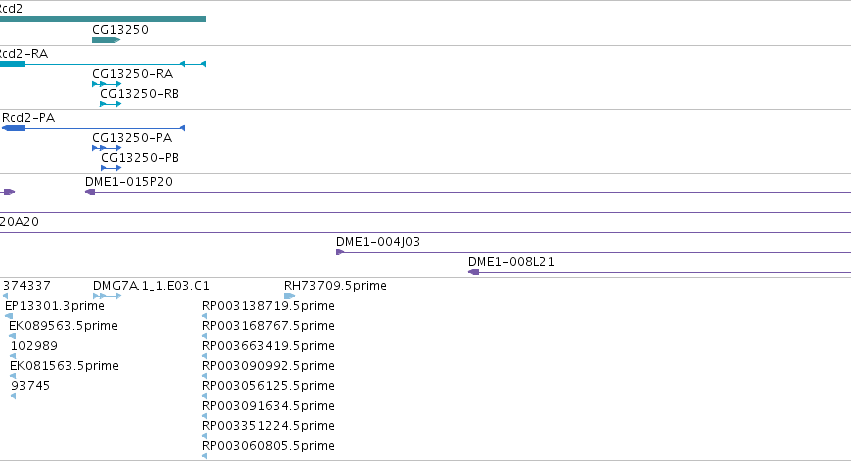Click the CG13250-PB feature arrow glyph

point(111,168)
